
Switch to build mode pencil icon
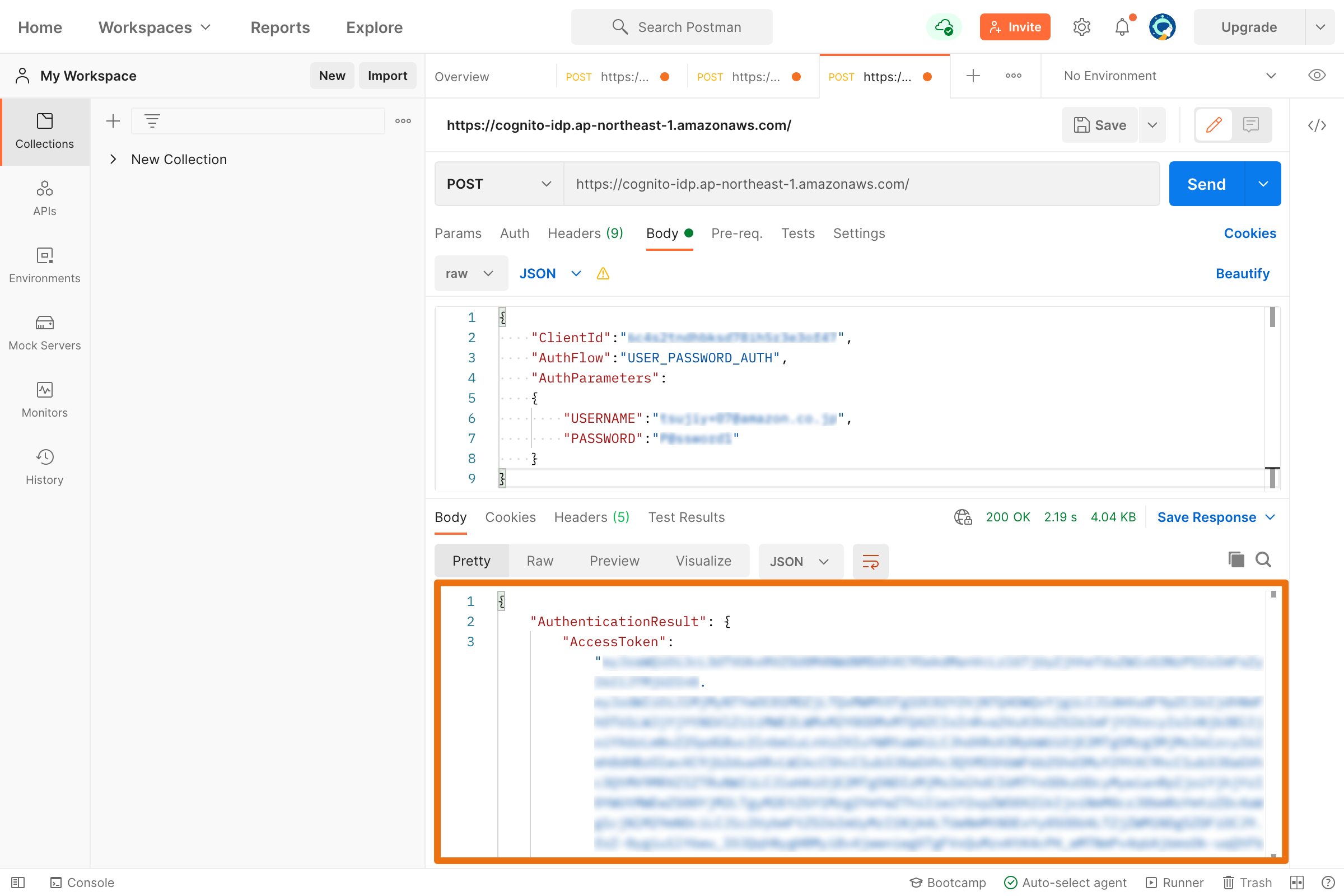point(1214,124)
